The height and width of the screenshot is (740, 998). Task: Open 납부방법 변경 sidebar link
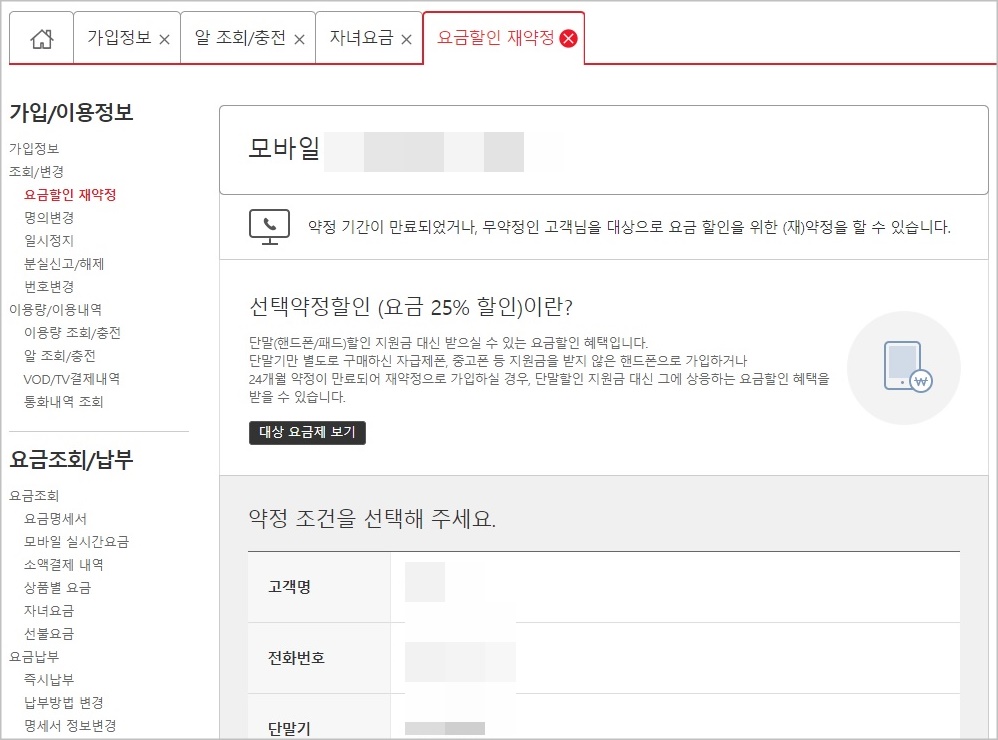[64, 702]
